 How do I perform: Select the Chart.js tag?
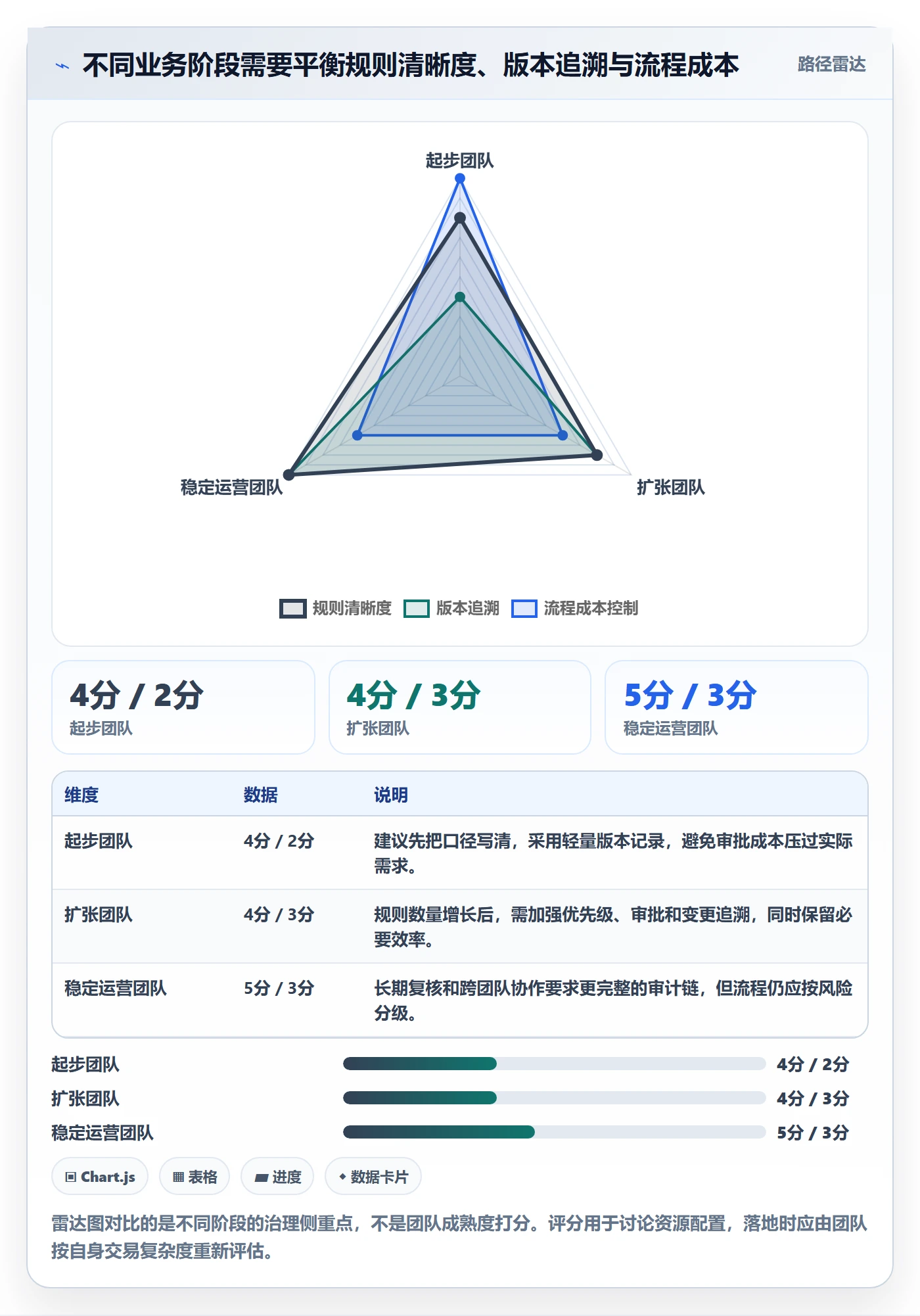[x=100, y=1177]
